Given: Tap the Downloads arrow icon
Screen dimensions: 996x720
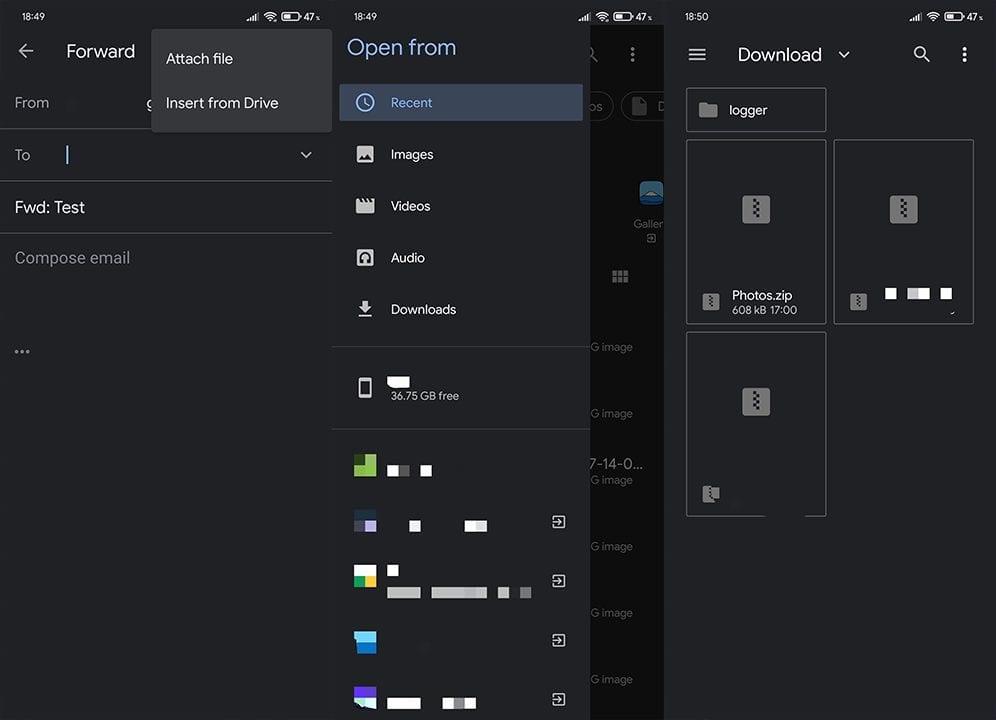Looking at the screenshot, I should tap(365, 309).
